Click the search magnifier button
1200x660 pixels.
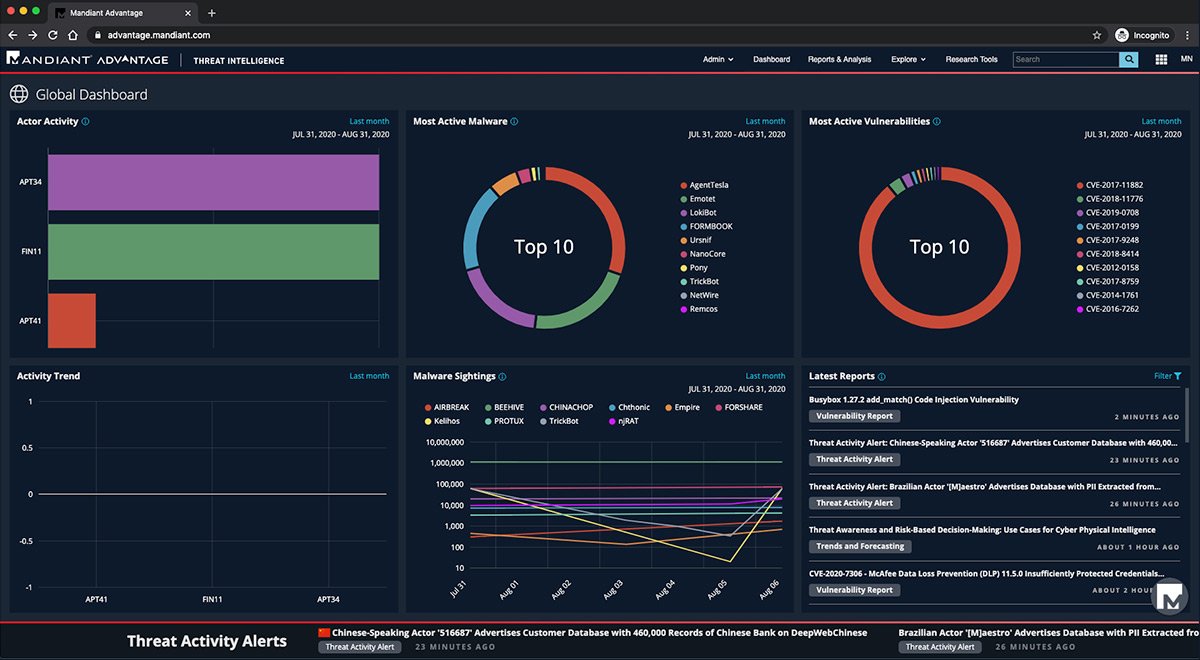tap(1129, 60)
